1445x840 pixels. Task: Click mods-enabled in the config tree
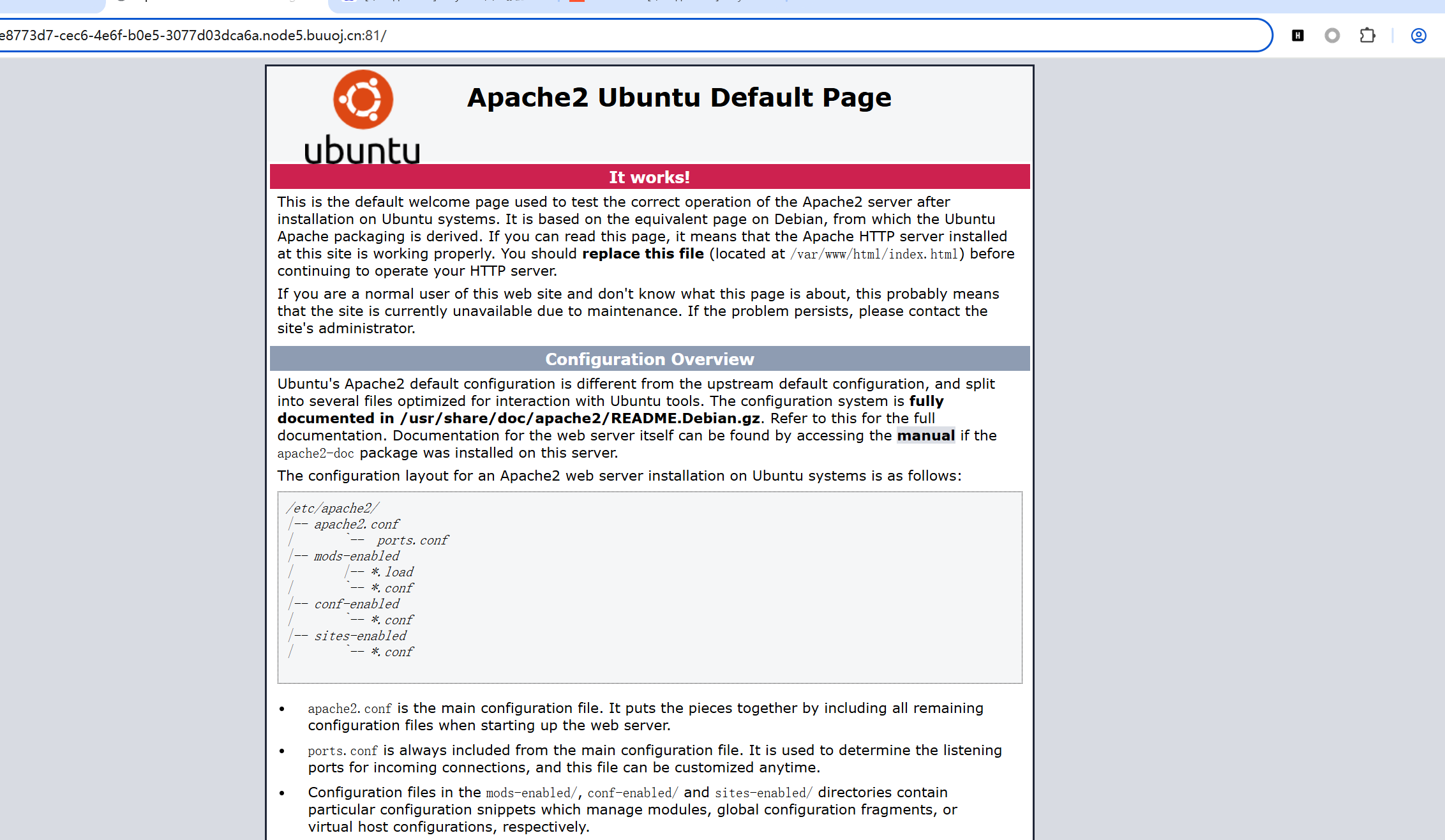(356, 557)
